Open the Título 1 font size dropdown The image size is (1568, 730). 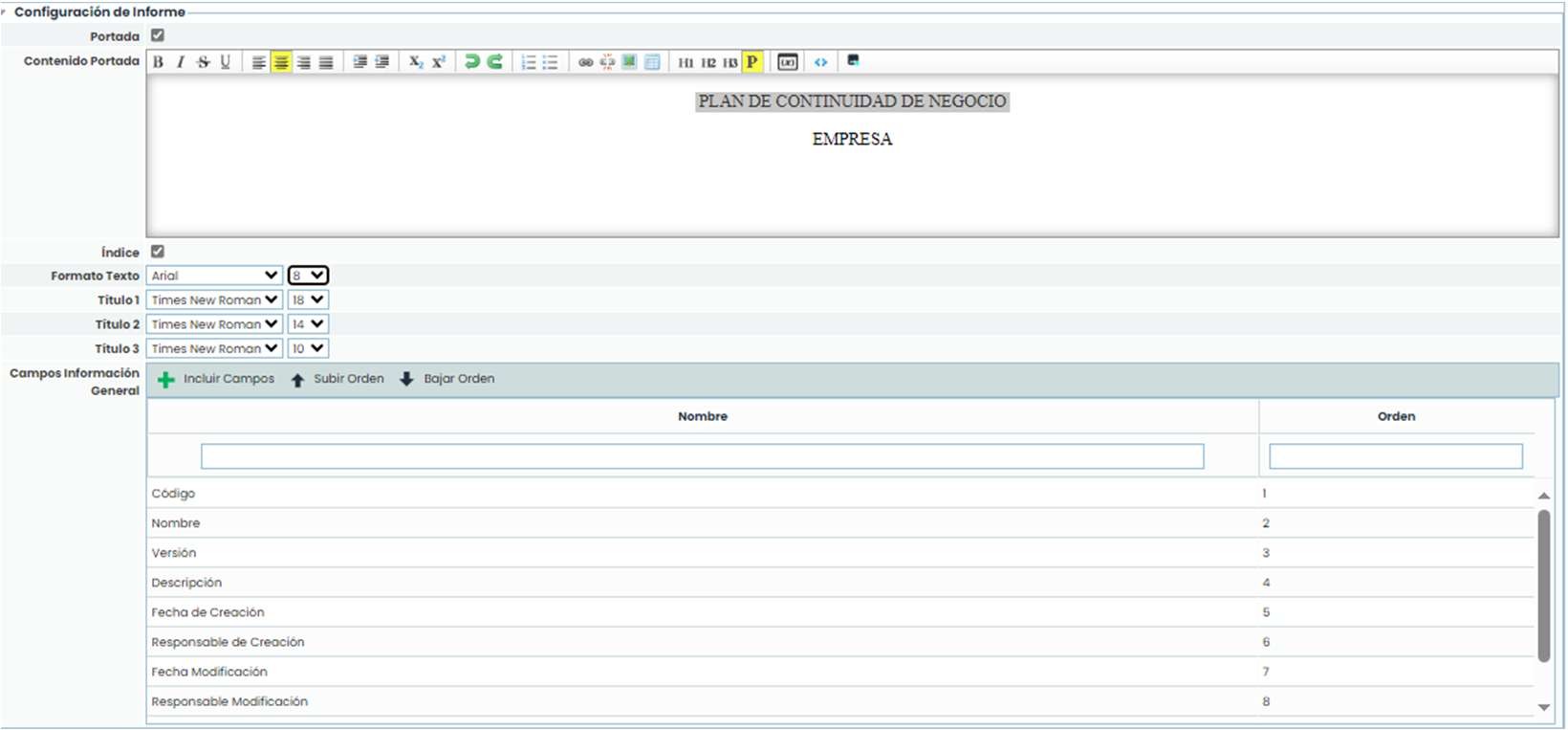pyautogui.click(x=308, y=300)
